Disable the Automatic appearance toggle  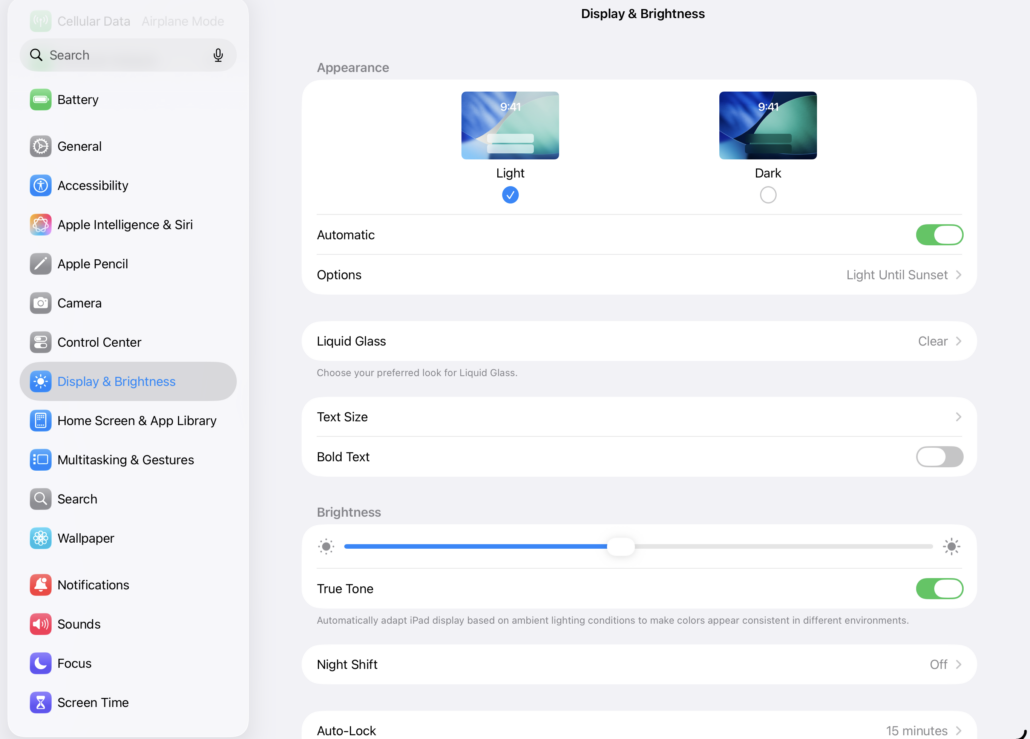(x=939, y=235)
